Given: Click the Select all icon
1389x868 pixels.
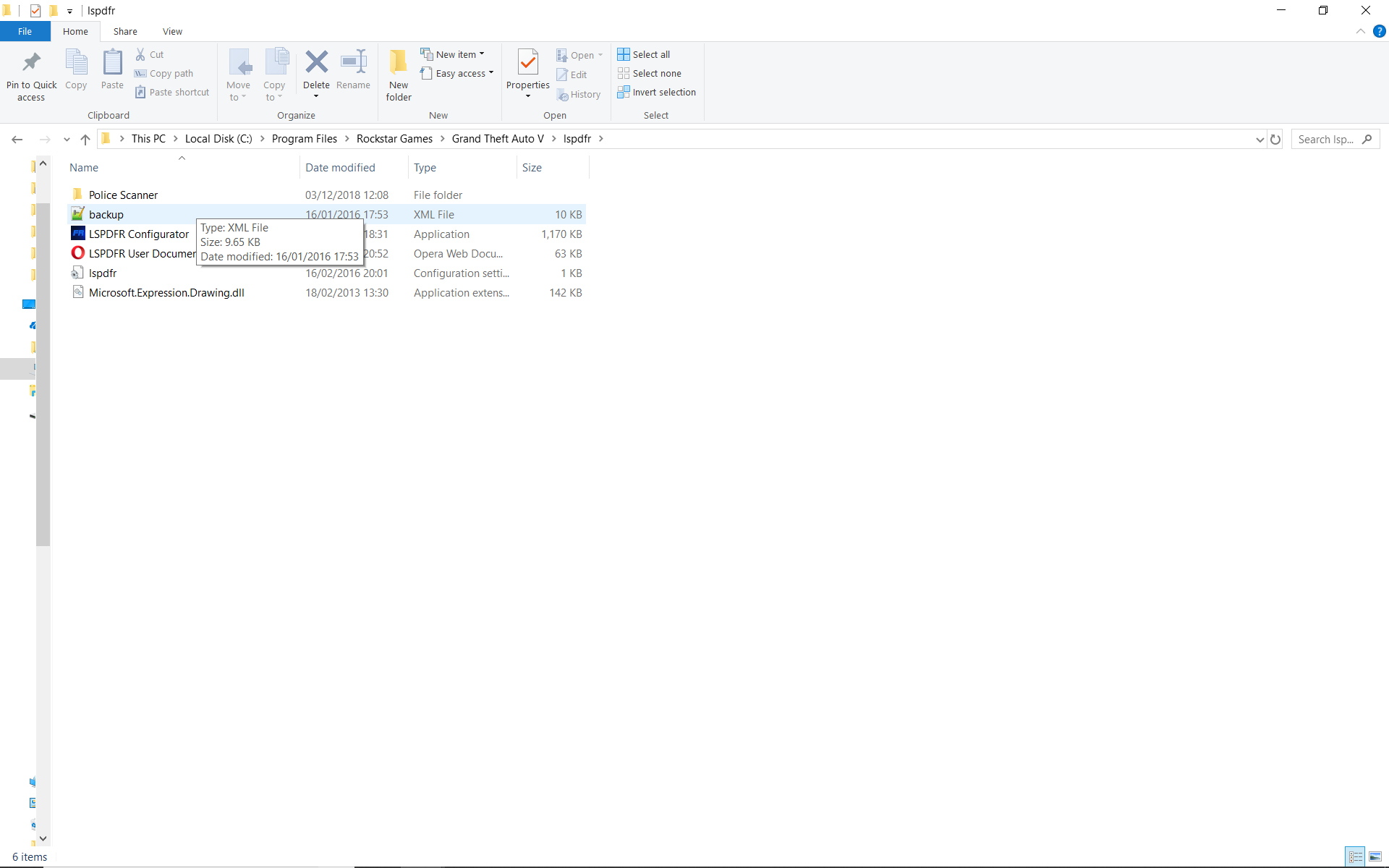Looking at the screenshot, I should tap(623, 54).
